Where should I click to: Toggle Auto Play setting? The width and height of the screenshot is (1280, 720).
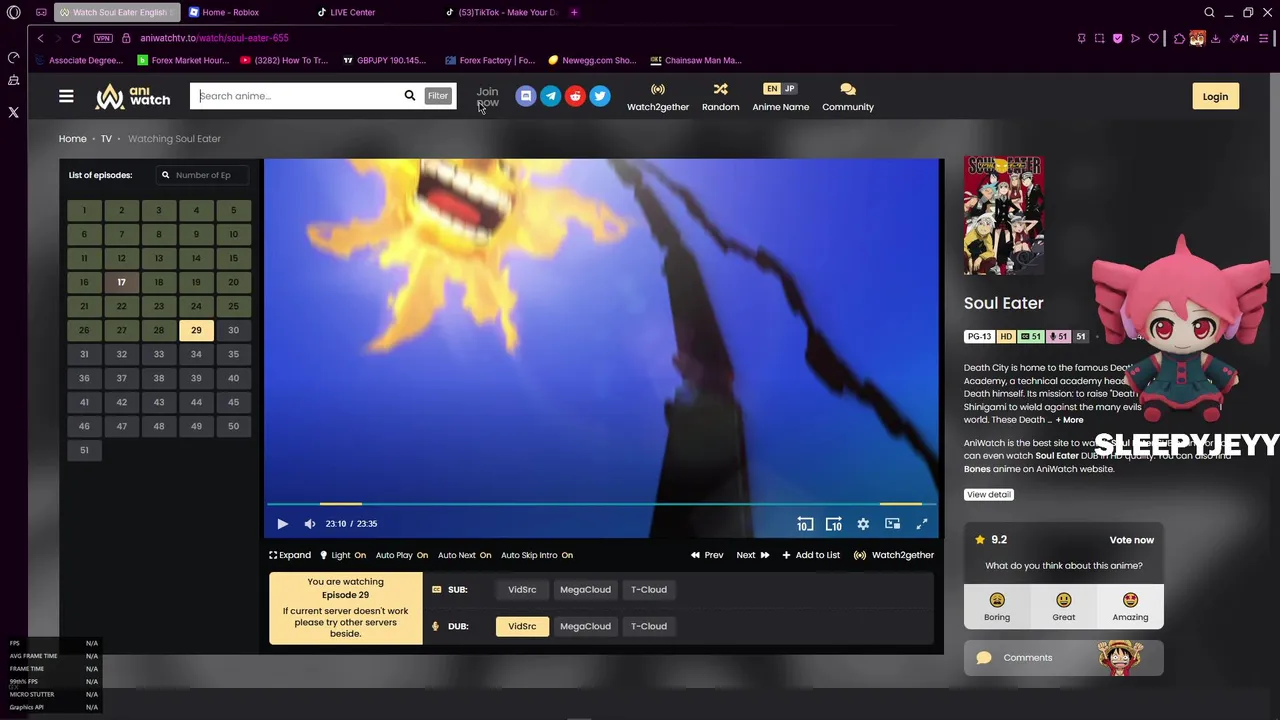(402, 555)
